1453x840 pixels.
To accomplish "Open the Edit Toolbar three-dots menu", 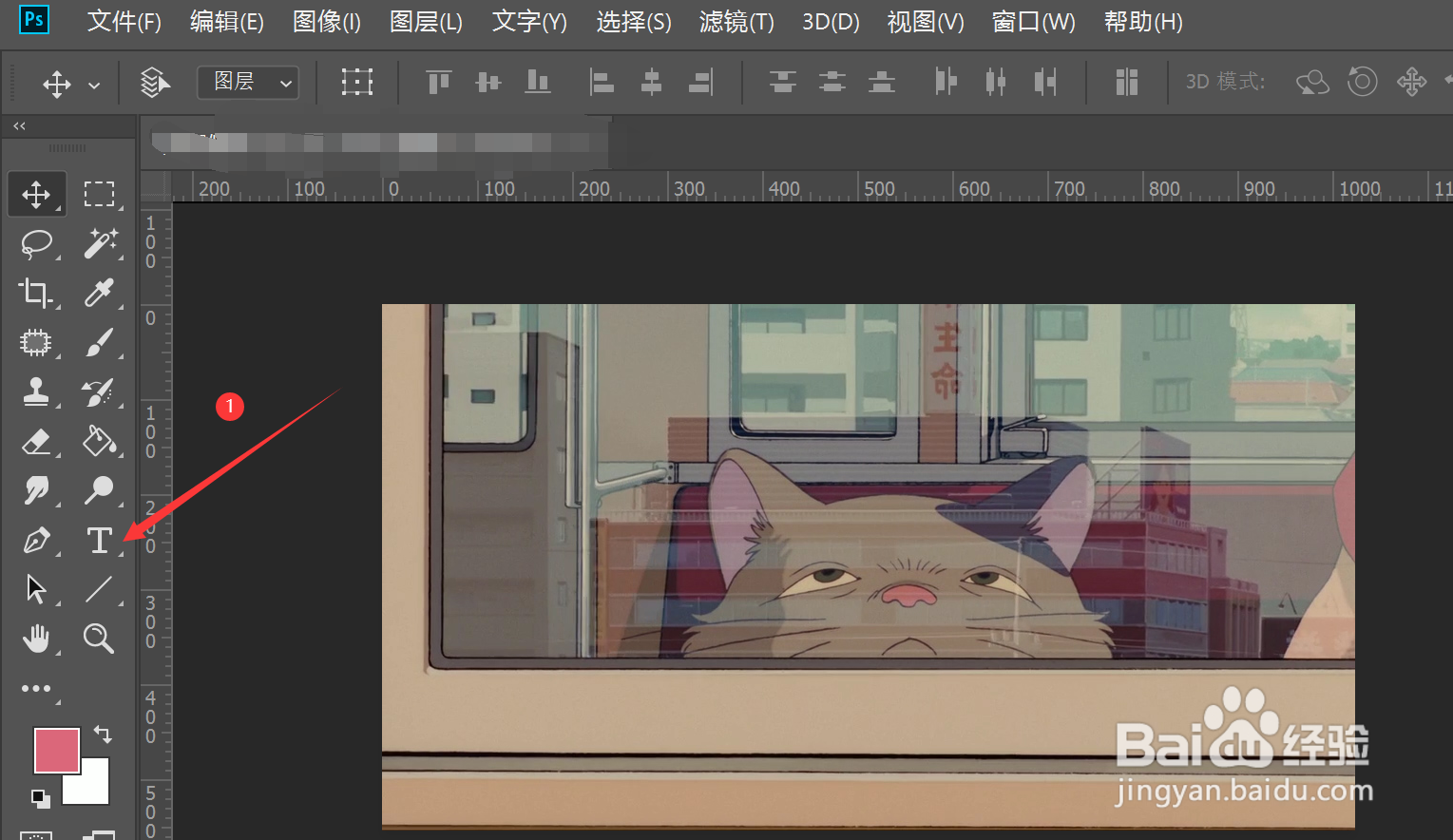I will click(36, 688).
